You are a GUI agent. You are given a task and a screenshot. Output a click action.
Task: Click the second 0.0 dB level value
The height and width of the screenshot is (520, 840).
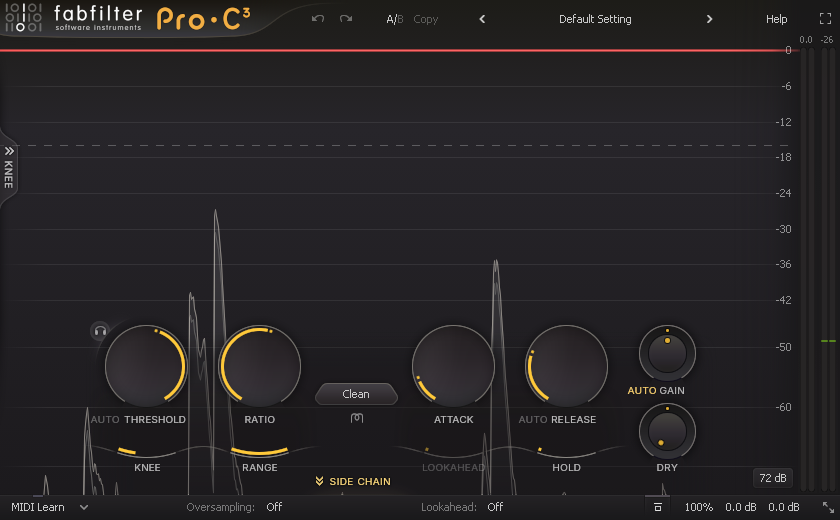[x=784, y=507]
